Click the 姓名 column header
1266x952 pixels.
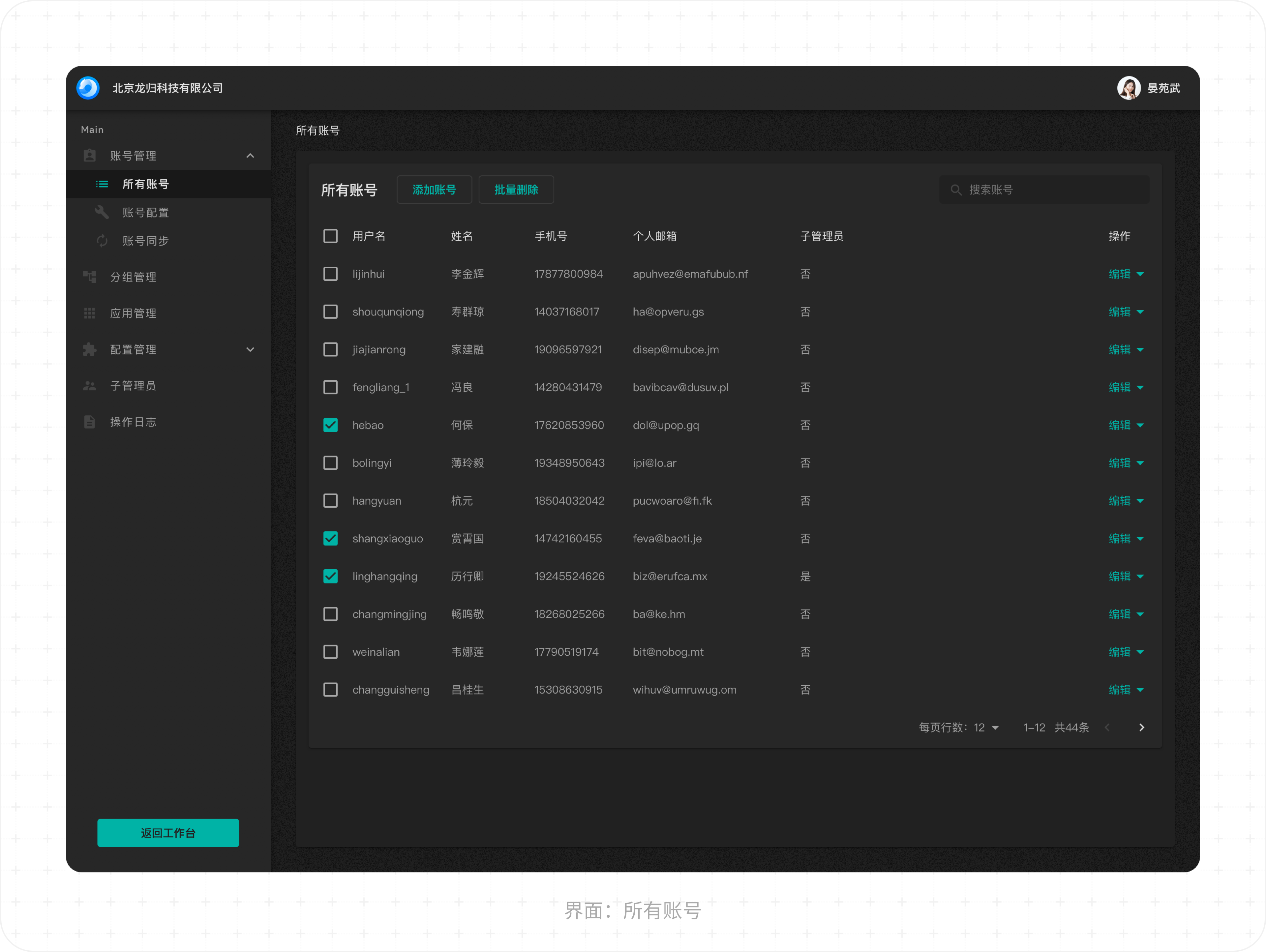click(462, 236)
